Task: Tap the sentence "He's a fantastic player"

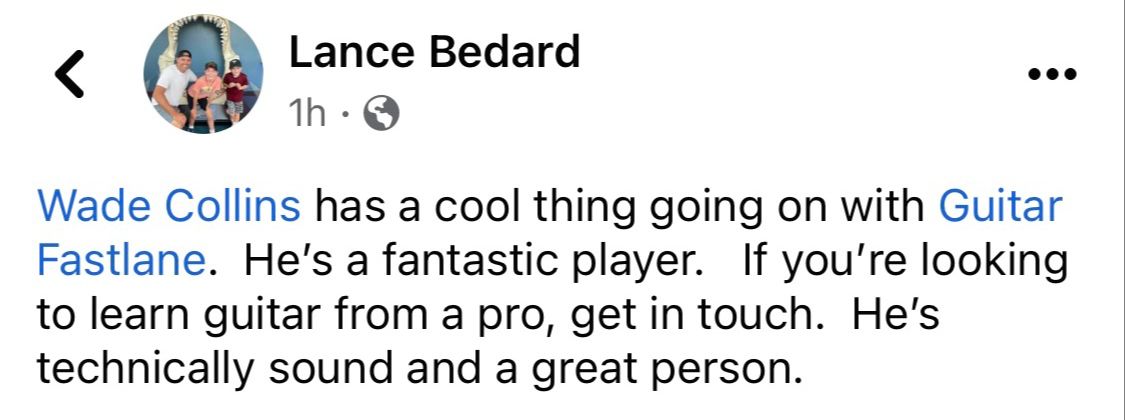Action: click(467, 261)
